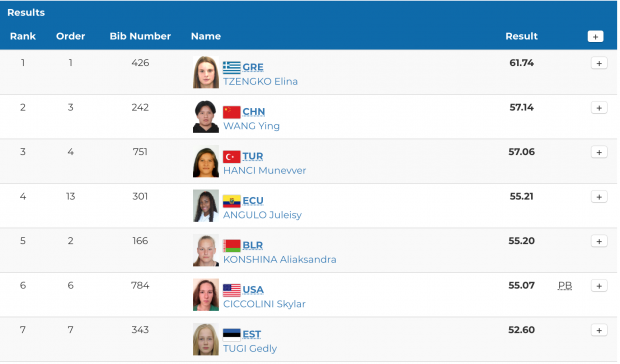Expand TUGI Gedly's result row
Image resolution: width=620 pixels, height=364 pixels.
[x=599, y=330]
